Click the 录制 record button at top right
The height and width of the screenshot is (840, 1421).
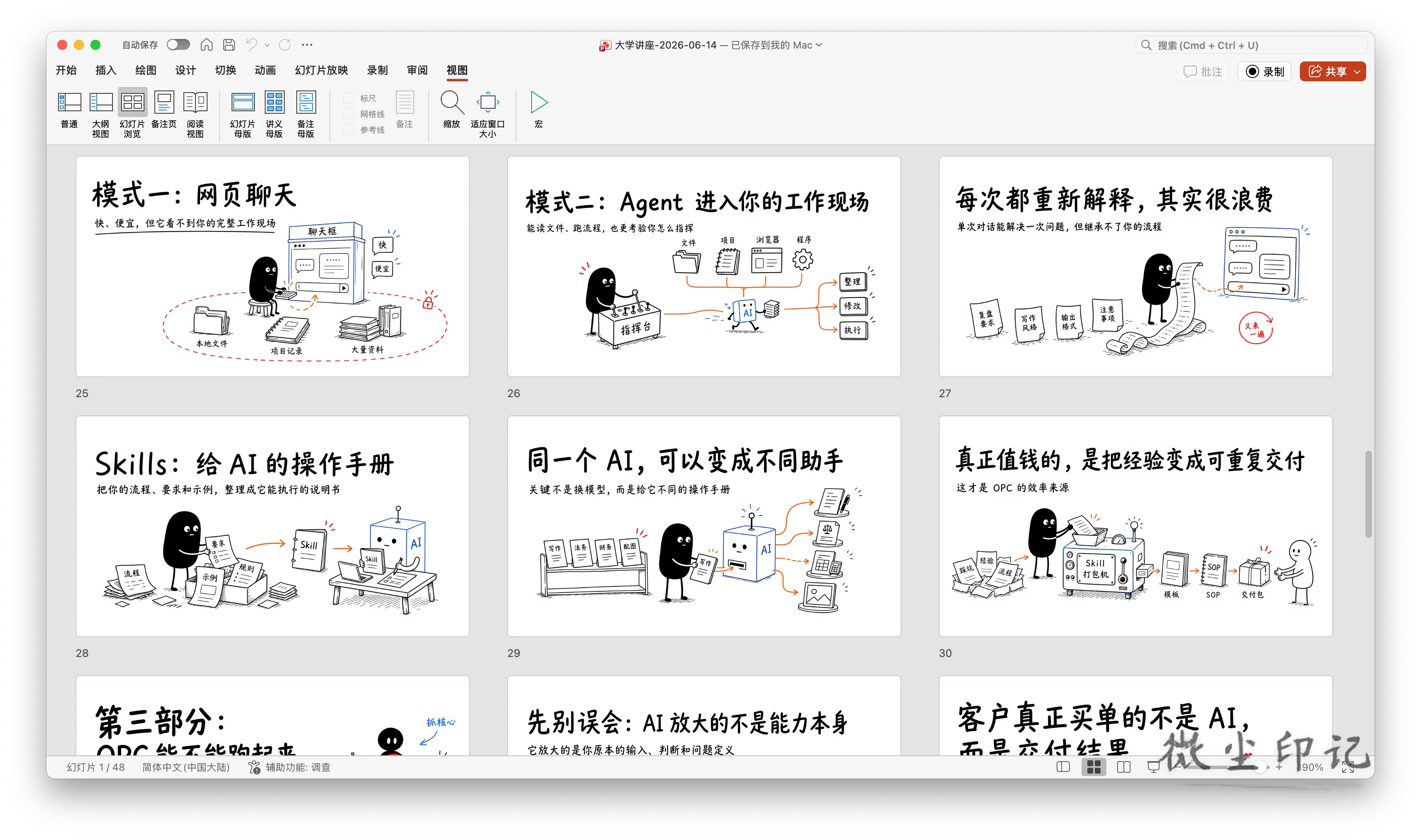pos(1265,72)
